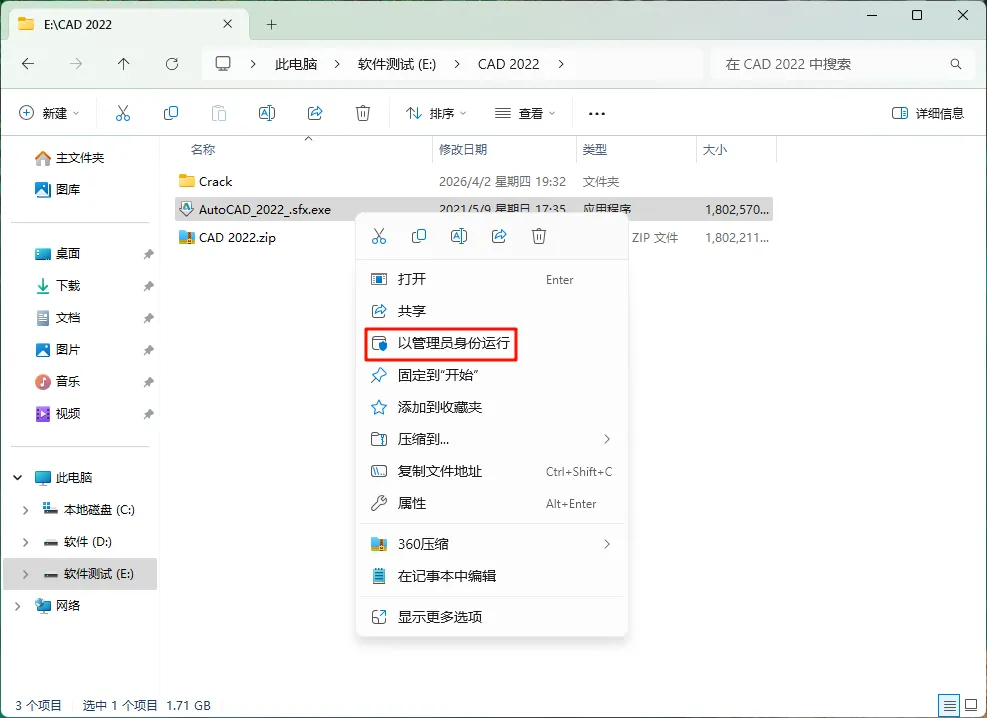Choose 复制文件地址 in the context menu
The image size is (987, 718).
point(492,471)
